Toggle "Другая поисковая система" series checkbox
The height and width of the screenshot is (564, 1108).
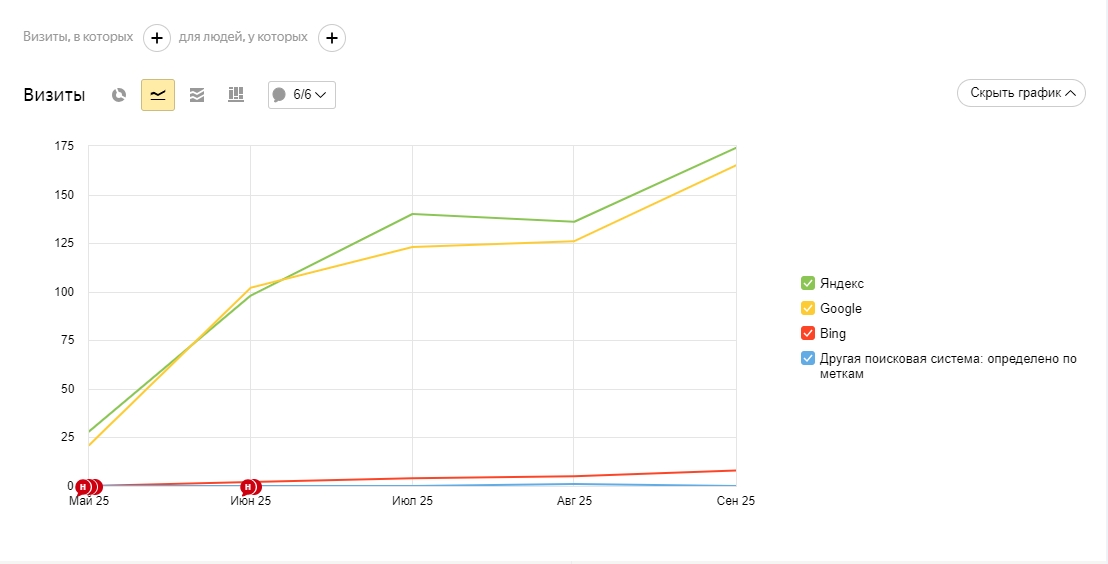click(x=808, y=358)
